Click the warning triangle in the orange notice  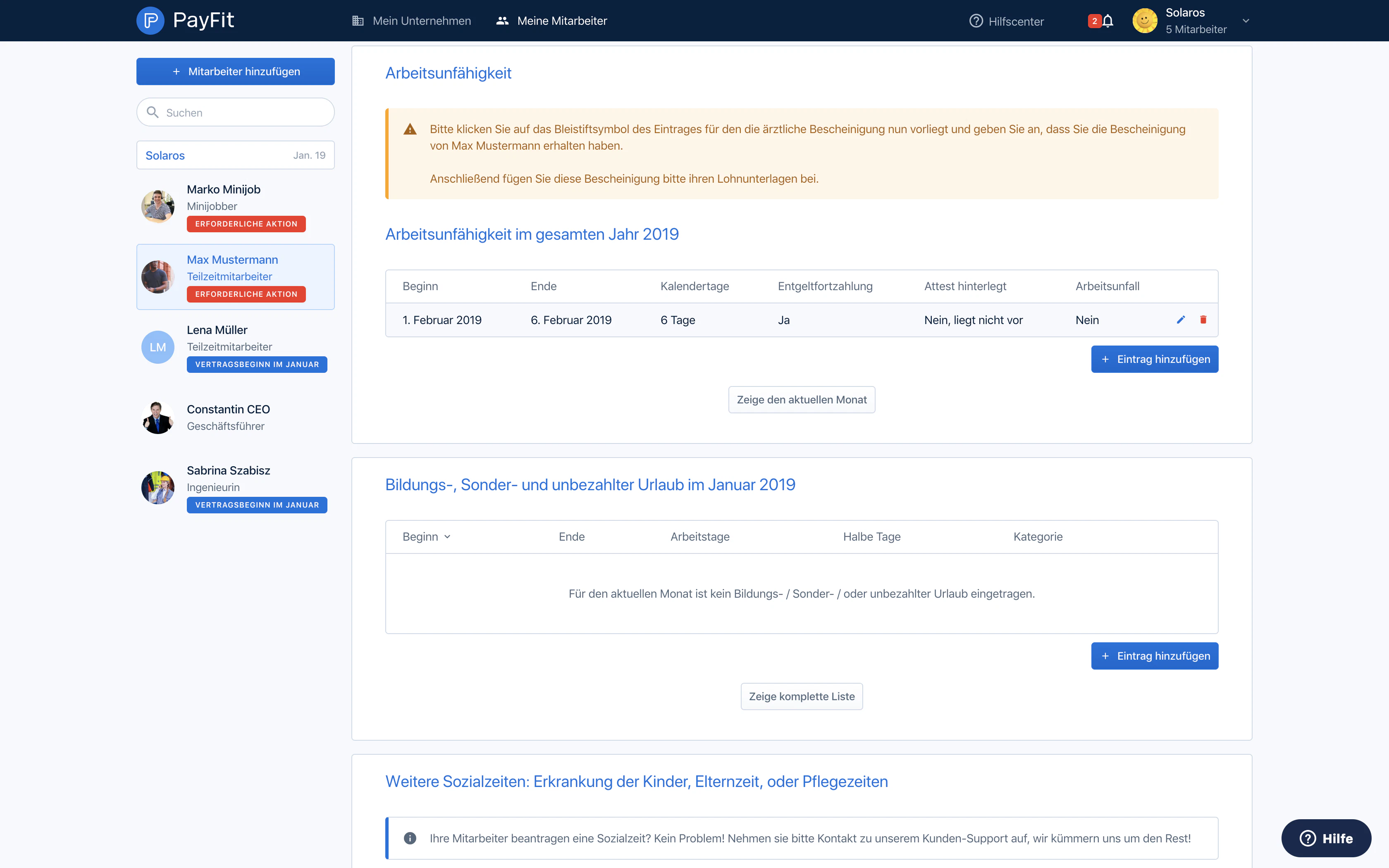410,129
